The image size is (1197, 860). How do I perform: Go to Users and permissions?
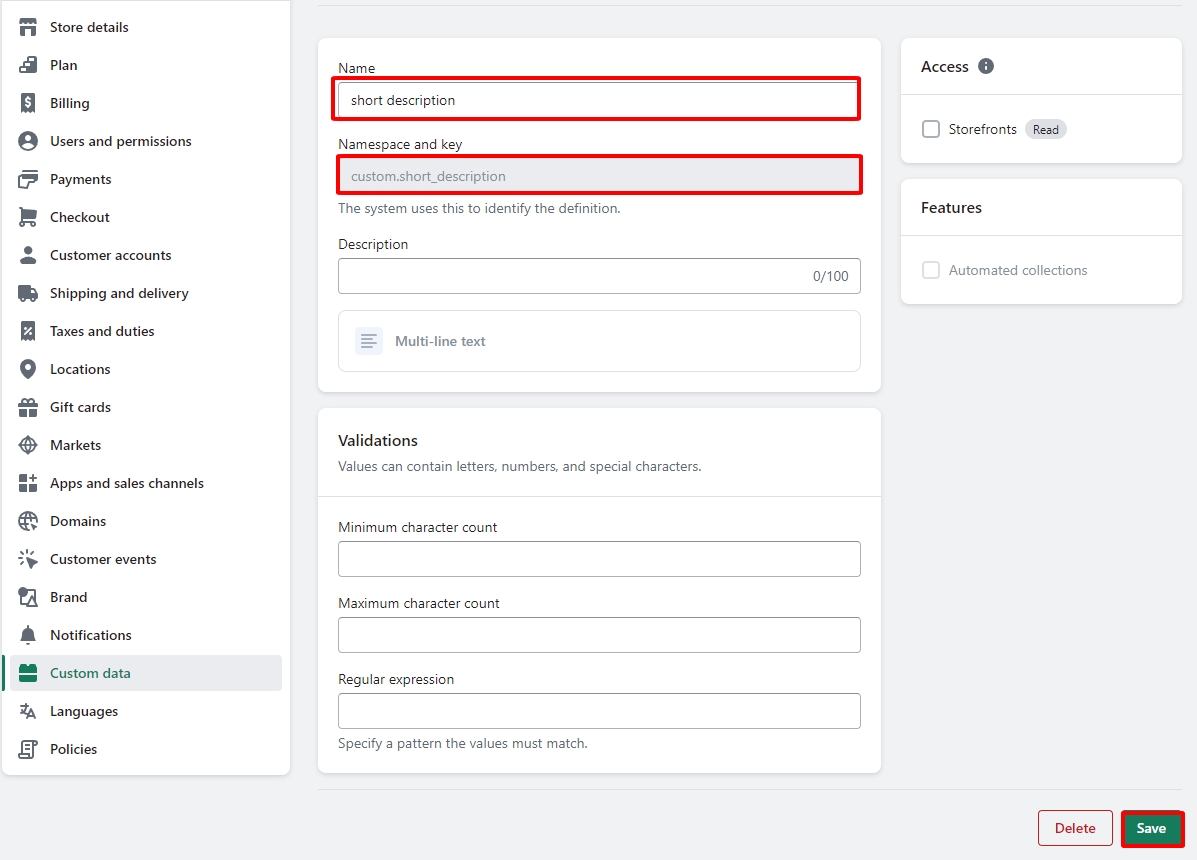pos(120,141)
